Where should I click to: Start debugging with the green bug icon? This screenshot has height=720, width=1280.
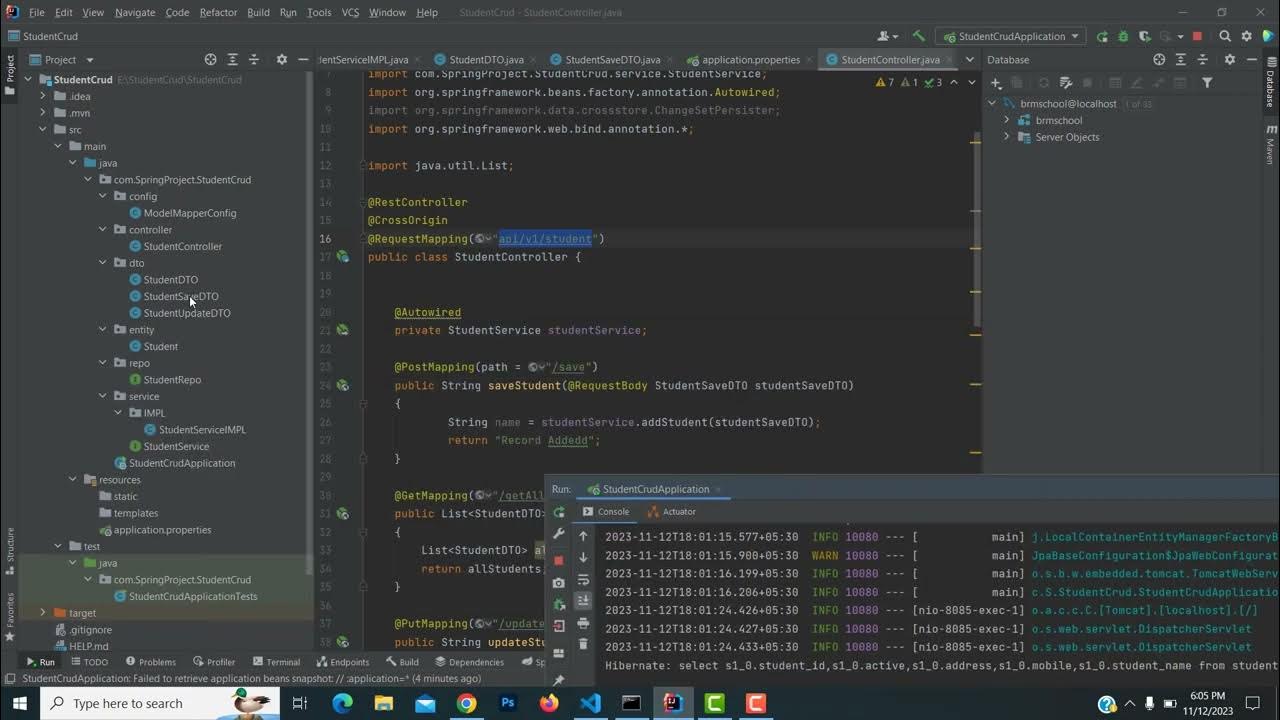[x=1121, y=36]
